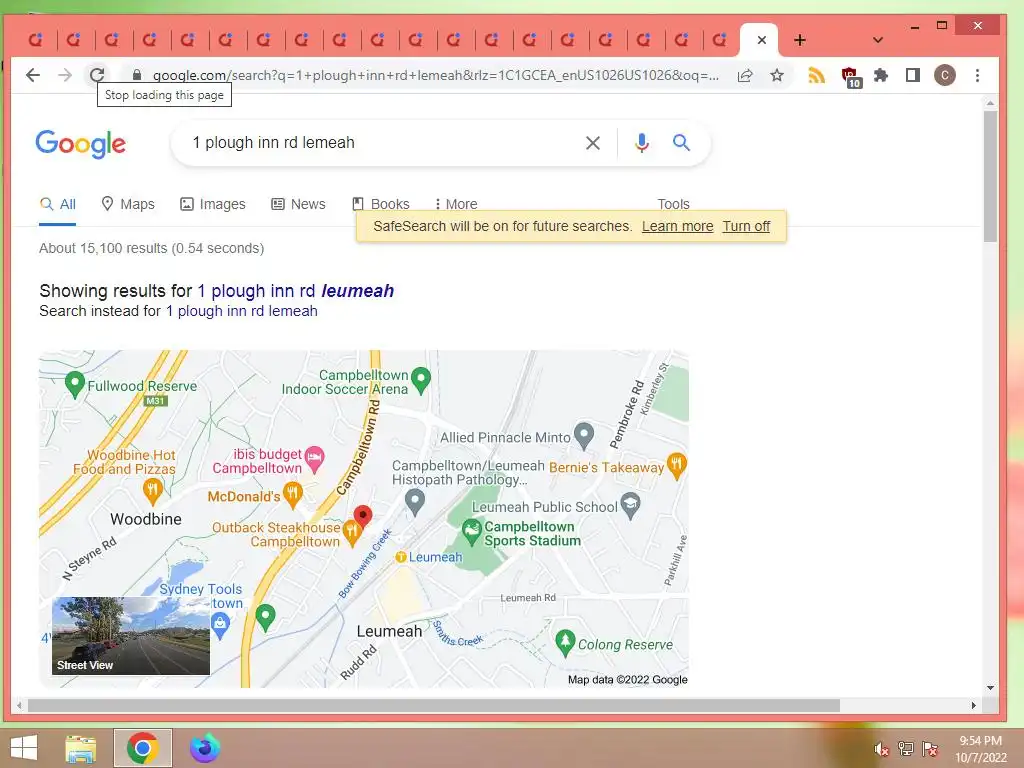
Task: Click the red location pin on map
Action: click(362, 516)
